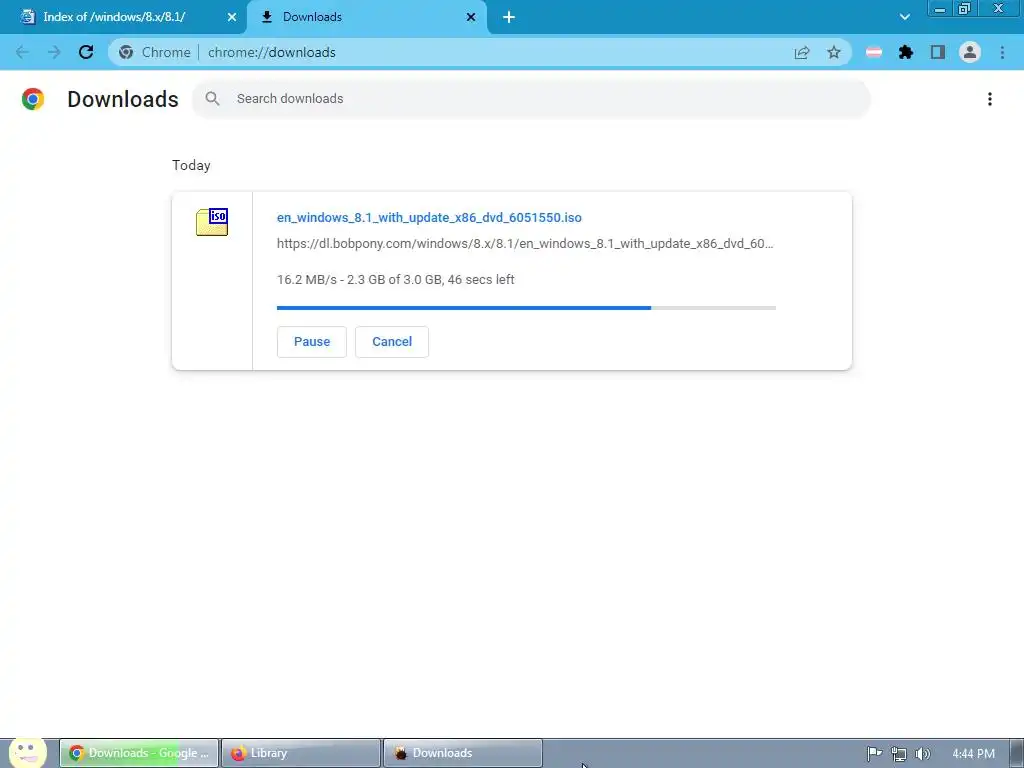Reload the chrome://downloads page
This screenshot has height=768, width=1024.
pos(86,52)
